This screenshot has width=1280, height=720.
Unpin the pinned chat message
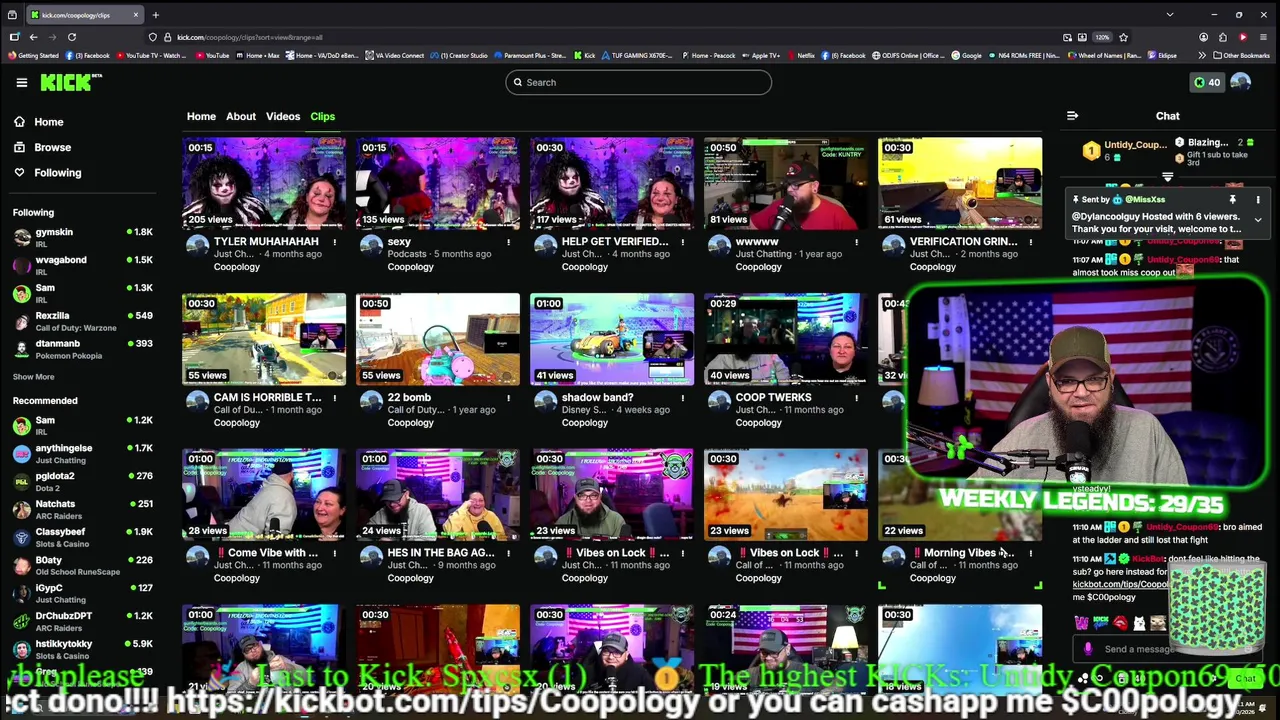point(1232,200)
